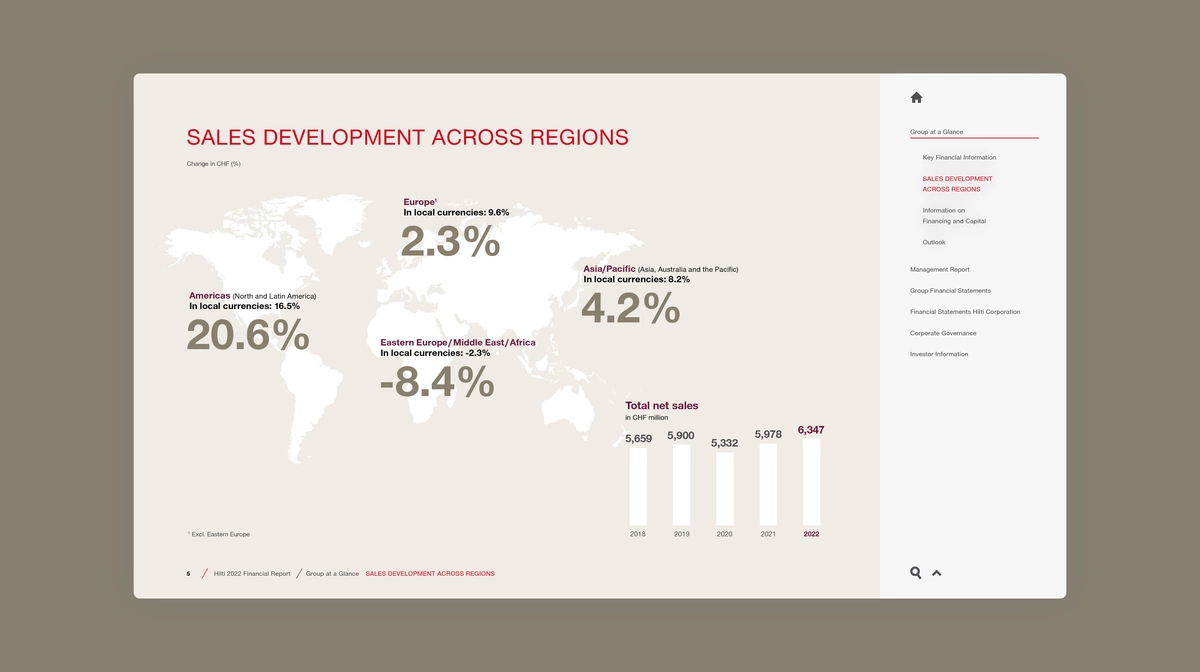The height and width of the screenshot is (672, 1200).
Task: Click the 2020 net sales bar
Action: [725, 489]
